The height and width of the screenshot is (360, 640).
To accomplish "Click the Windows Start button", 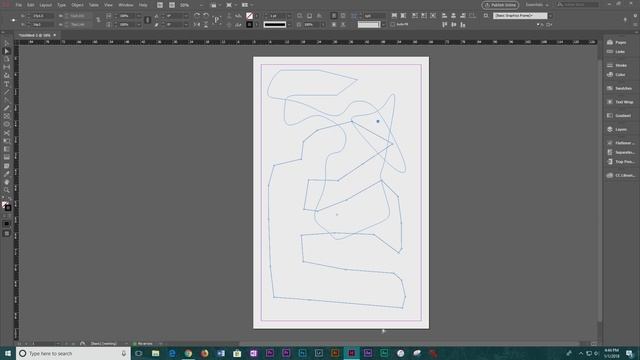I will tap(8, 353).
